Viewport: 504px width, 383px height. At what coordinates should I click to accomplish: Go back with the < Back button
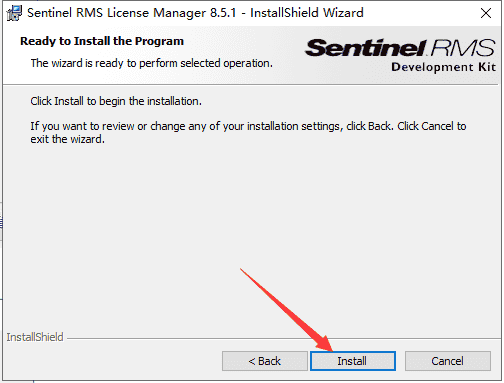coord(265,361)
